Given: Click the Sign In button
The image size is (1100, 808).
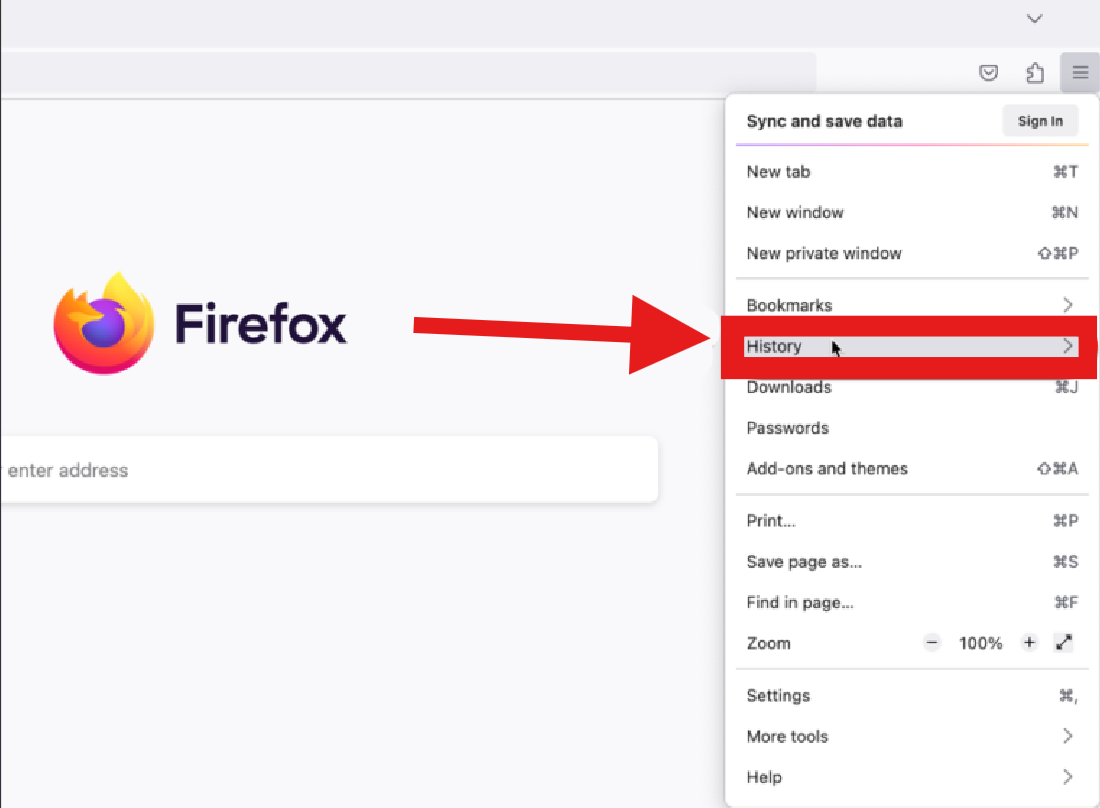Looking at the screenshot, I should (x=1040, y=121).
